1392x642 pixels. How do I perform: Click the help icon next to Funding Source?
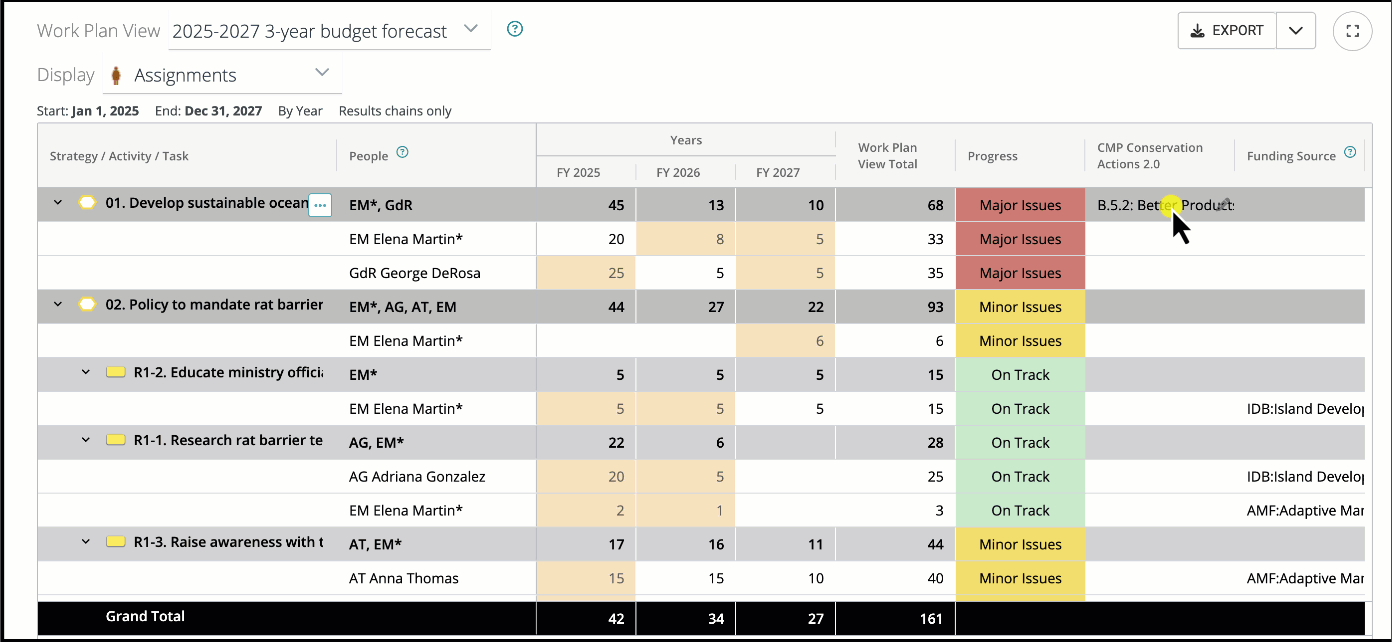[x=1350, y=153]
